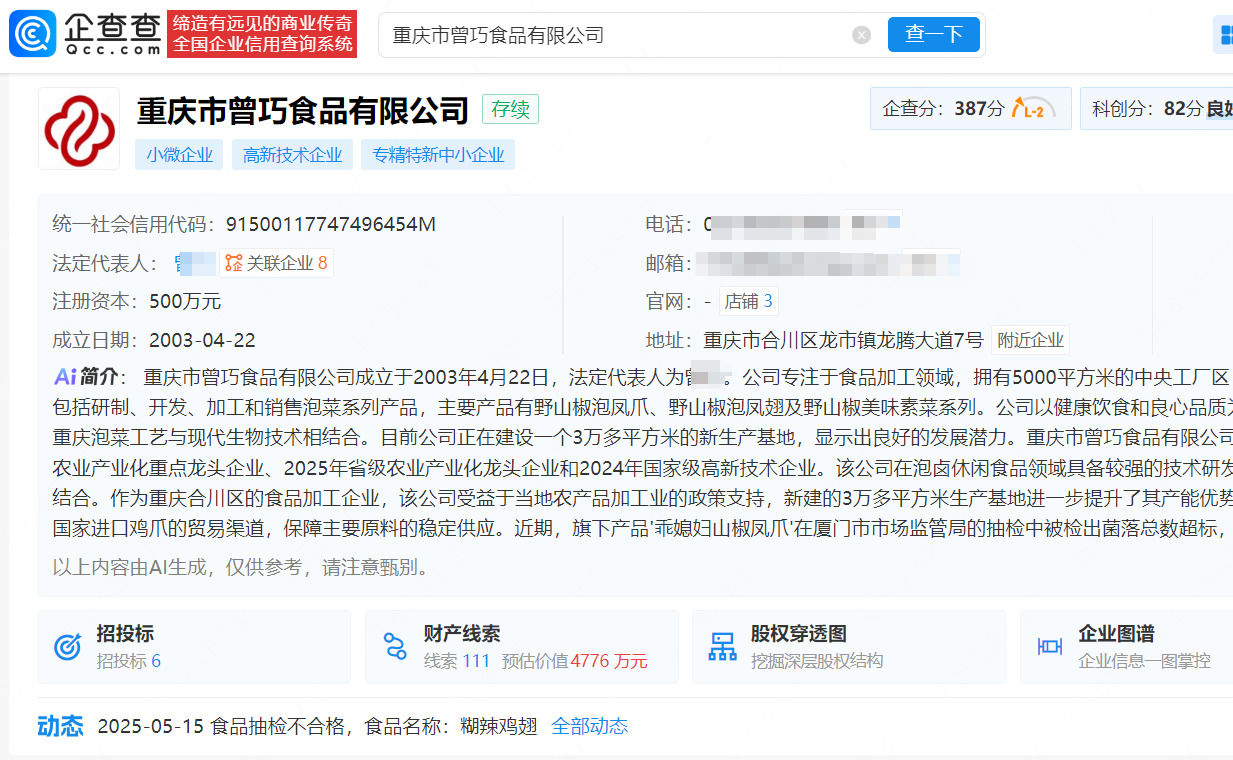Screen dimensions: 1233x760
Task: Click the 招投标 target icon
Action: pos(67,647)
